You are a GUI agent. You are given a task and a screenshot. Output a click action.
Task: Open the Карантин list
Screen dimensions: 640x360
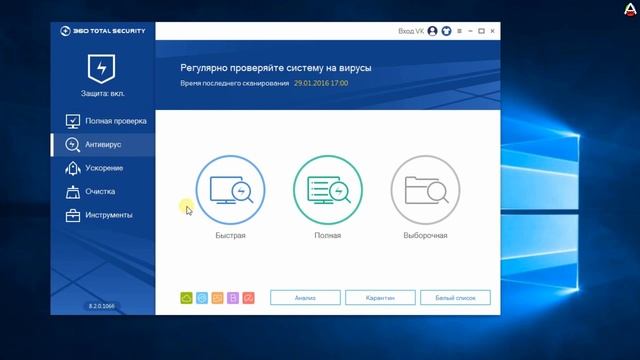point(380,298)
